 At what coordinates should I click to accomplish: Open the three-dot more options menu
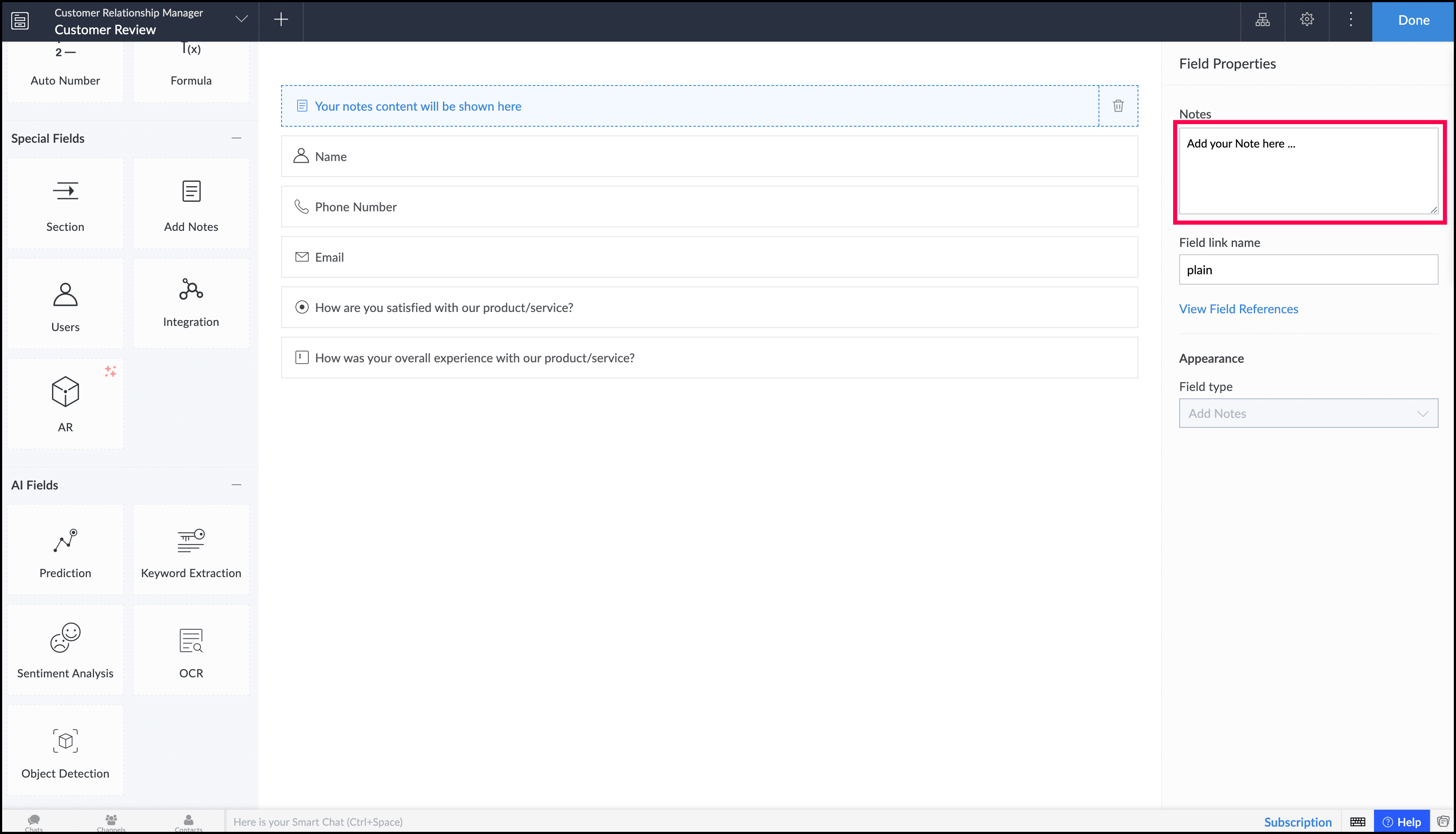click(1351, 20)
